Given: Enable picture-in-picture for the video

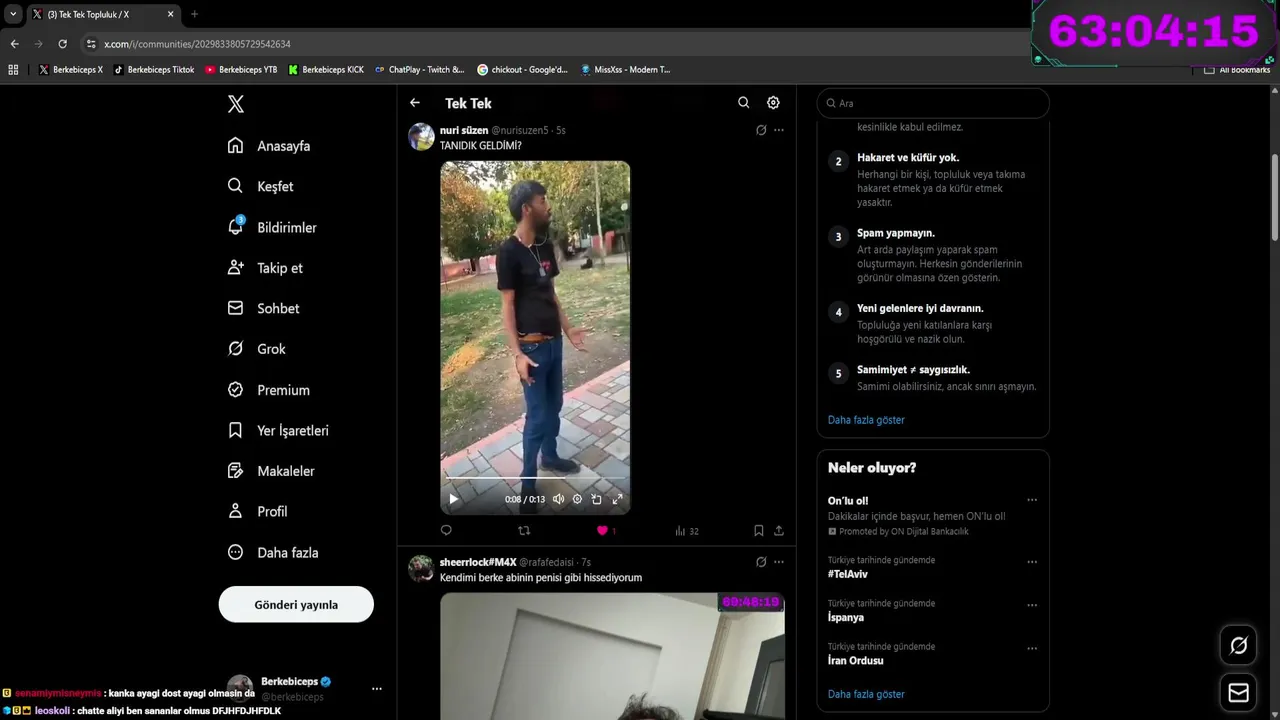Looking at the screenshot, I should tap(597, 499).
